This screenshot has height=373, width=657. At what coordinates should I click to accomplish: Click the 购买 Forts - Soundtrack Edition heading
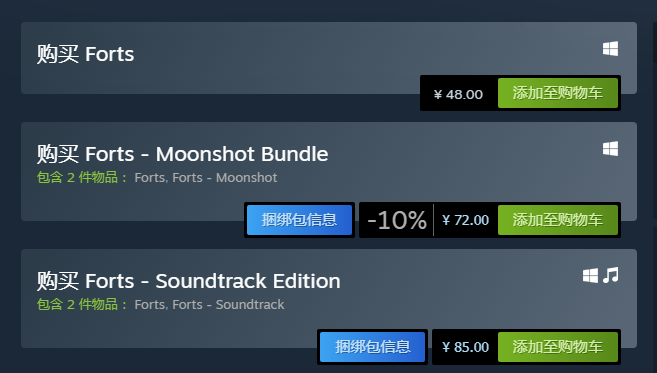tap(189, 281)
